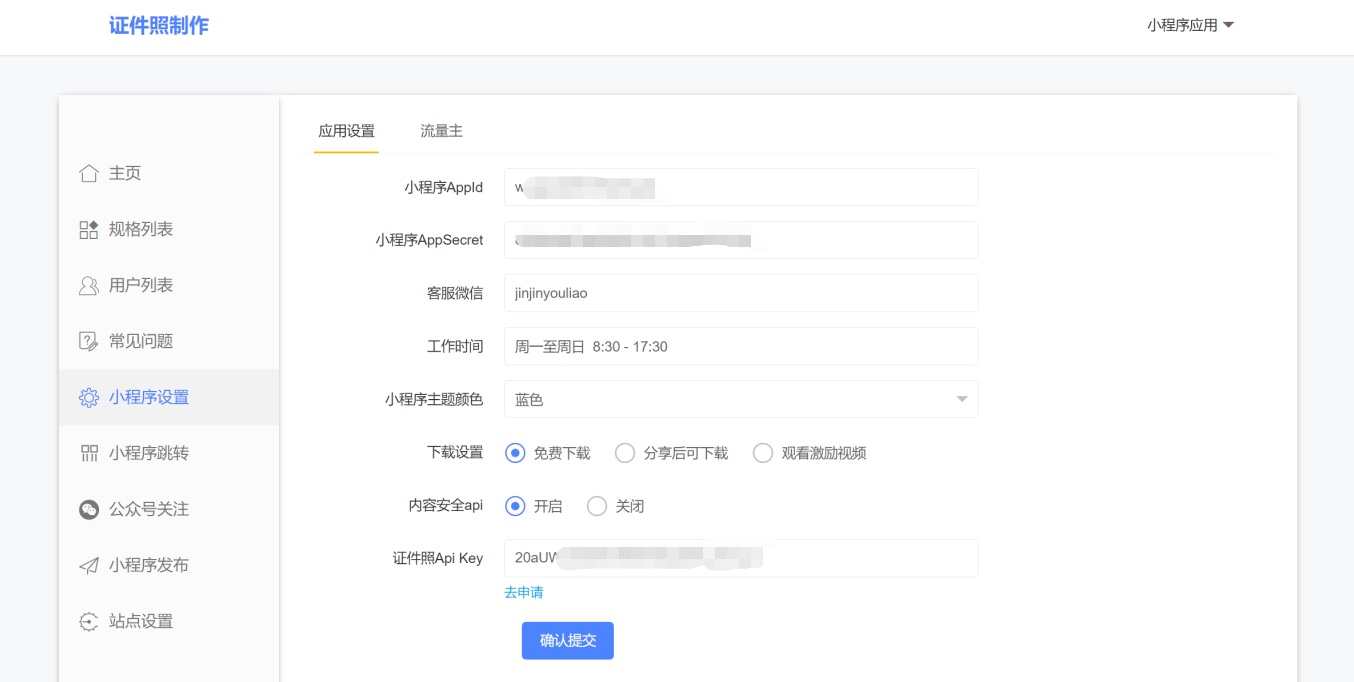Click the 去申请 link
Image resolution: width=1354 pixels, height=682 pixels.
click(524, 592)
